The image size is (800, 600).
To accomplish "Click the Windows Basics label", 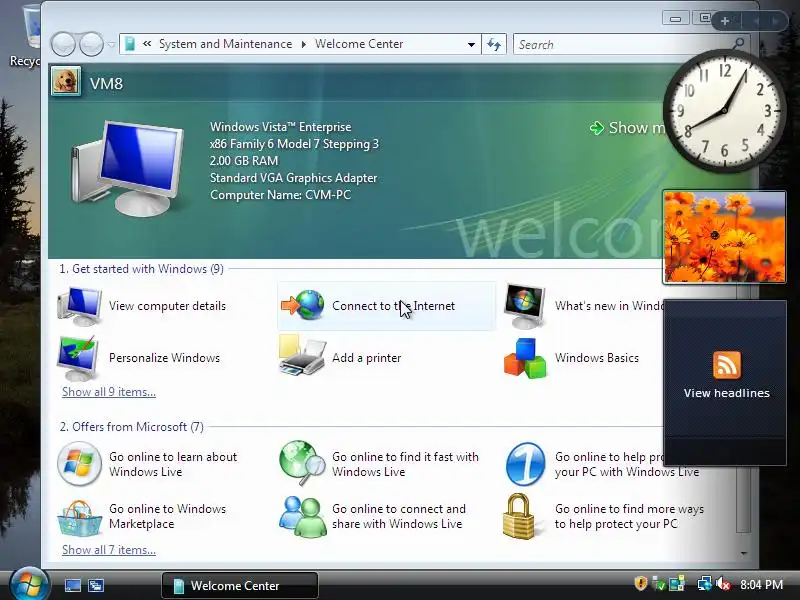I will (x=596, y=358).
